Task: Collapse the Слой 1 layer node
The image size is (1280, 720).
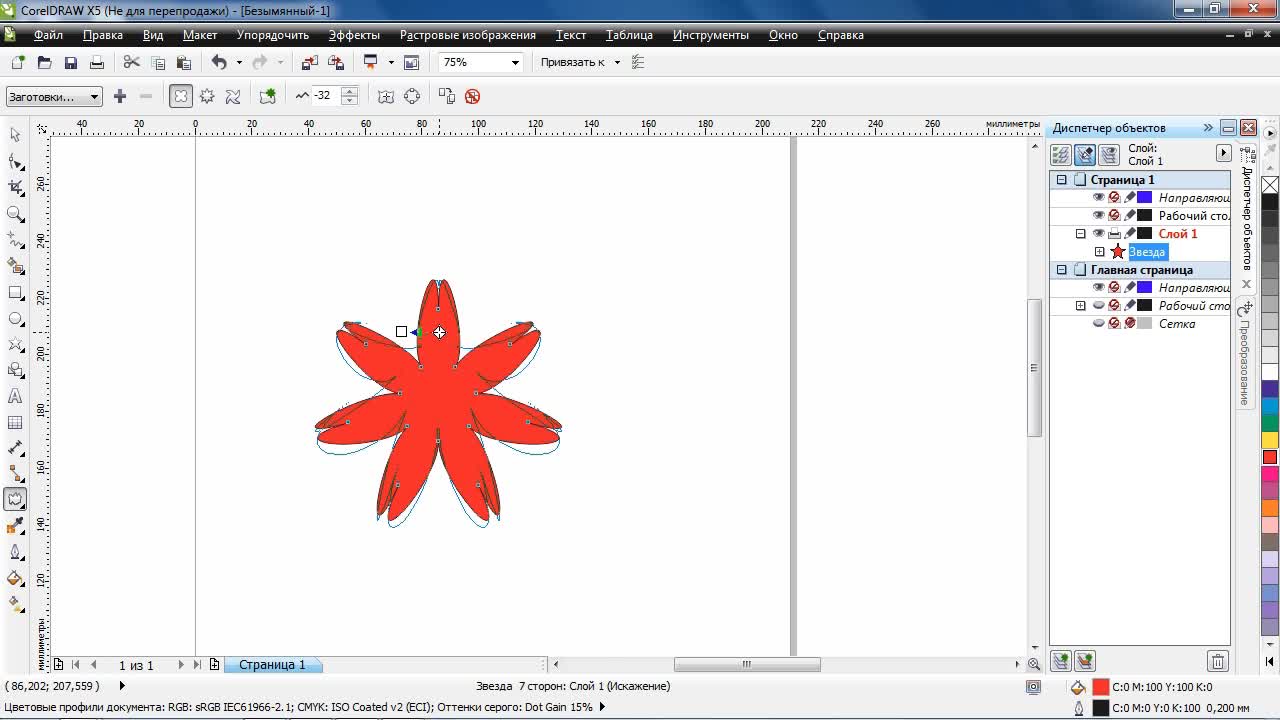Action: (x=1080, y=234)
